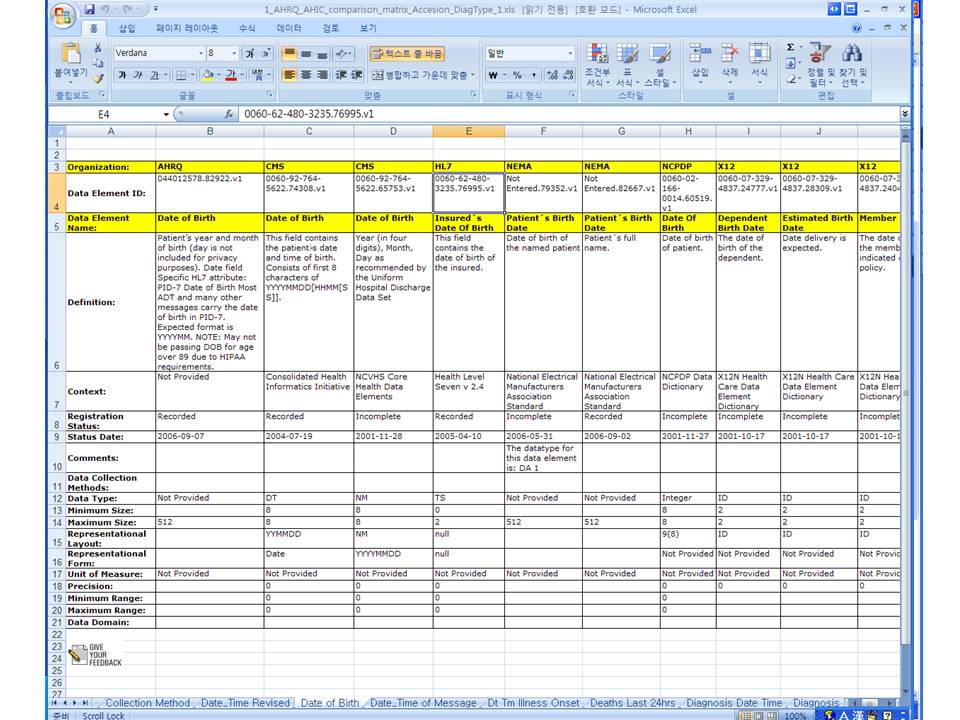Switch to the Insert (삽입) ribbon tab
This screenshot has height=720, width=960.
[x=127, y=28]
